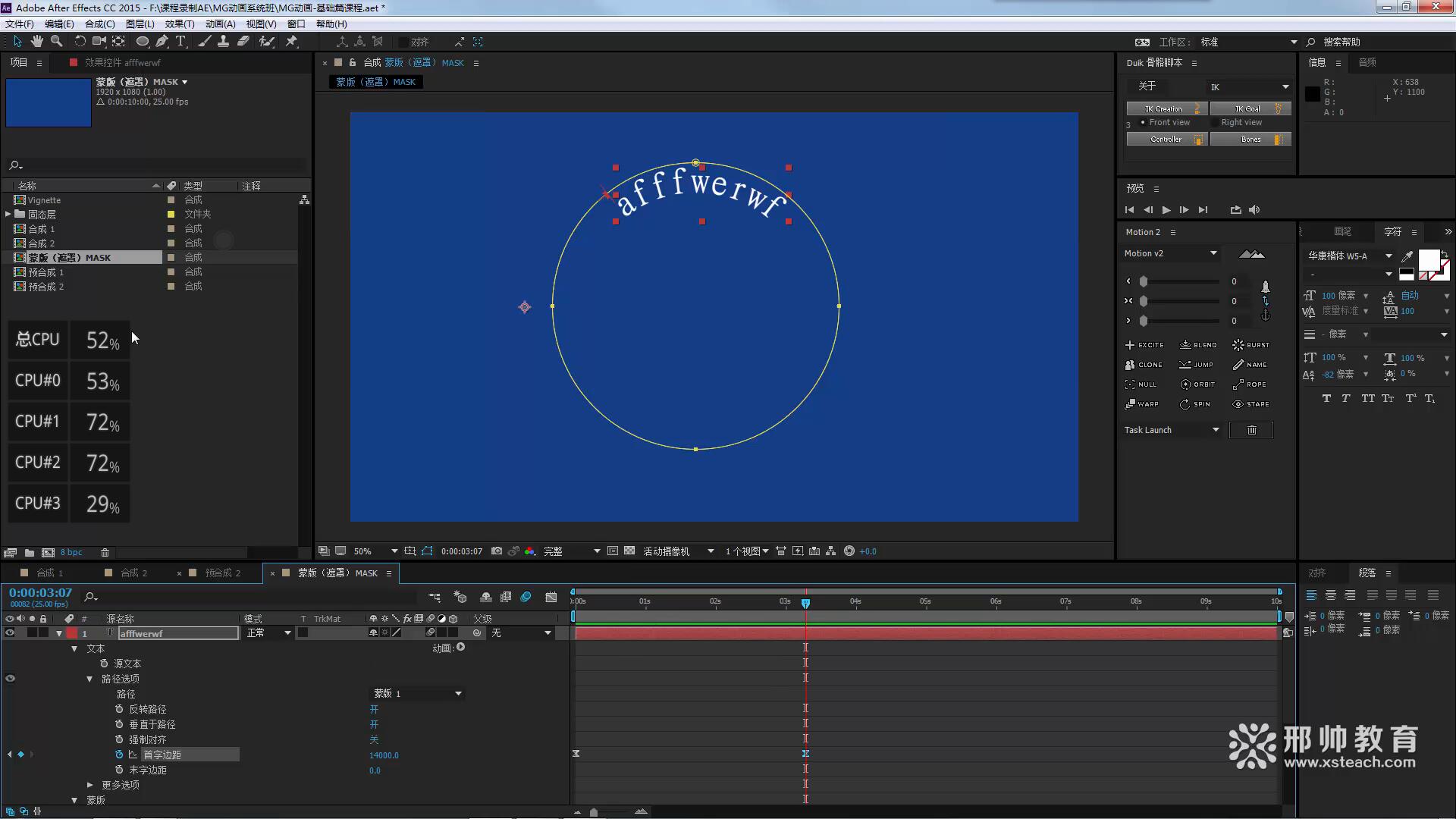This screenshot has height=819, width=1456.
Task: Click the white fill color swatch
Action: pyautogui.click(x=1428, y=259)
